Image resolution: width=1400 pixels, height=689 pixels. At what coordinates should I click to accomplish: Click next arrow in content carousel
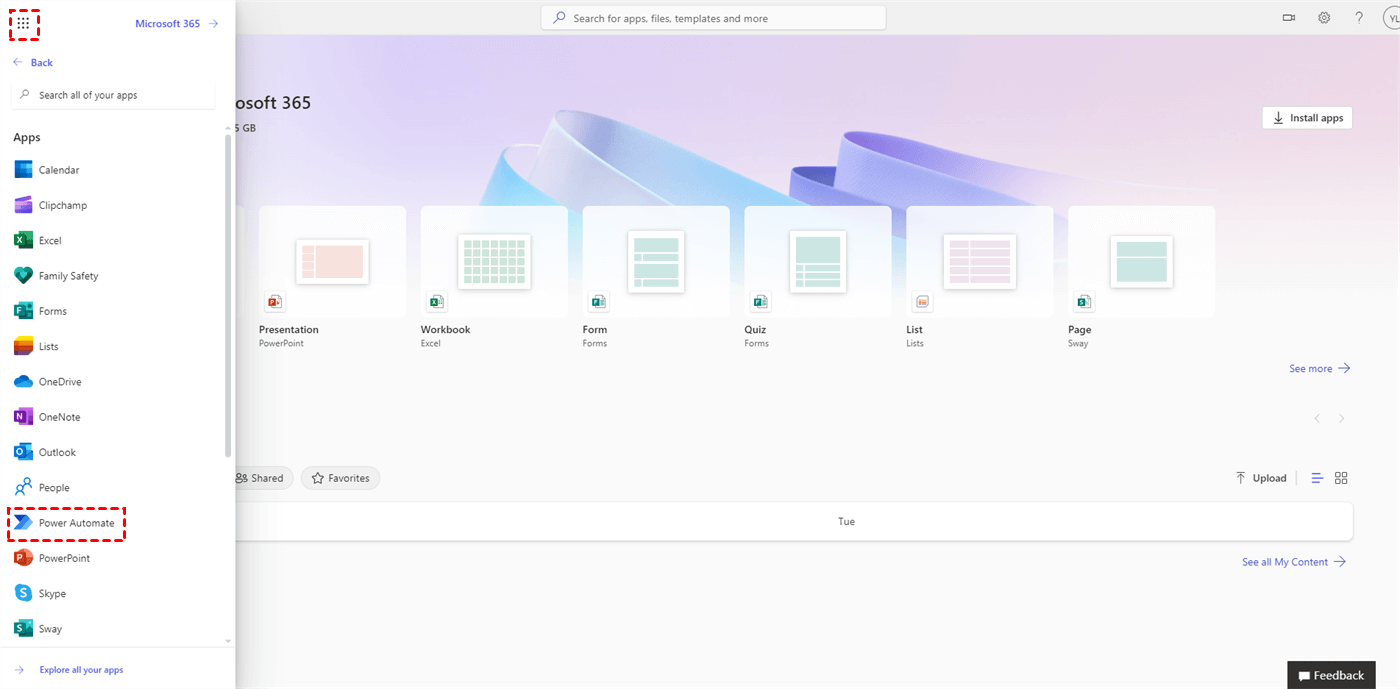coord(1342,418)
